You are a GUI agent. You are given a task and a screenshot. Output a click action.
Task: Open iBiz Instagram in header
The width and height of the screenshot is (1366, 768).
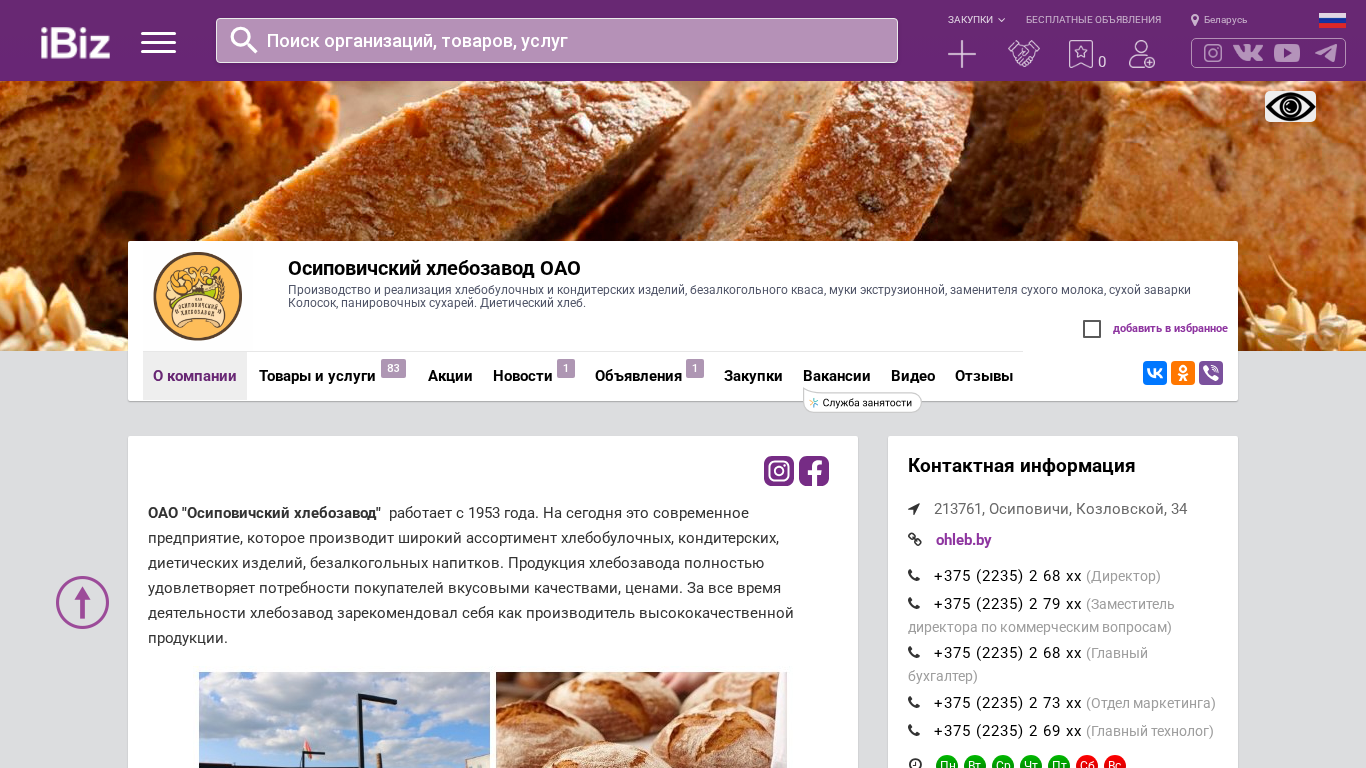(x=1213, y=53)
